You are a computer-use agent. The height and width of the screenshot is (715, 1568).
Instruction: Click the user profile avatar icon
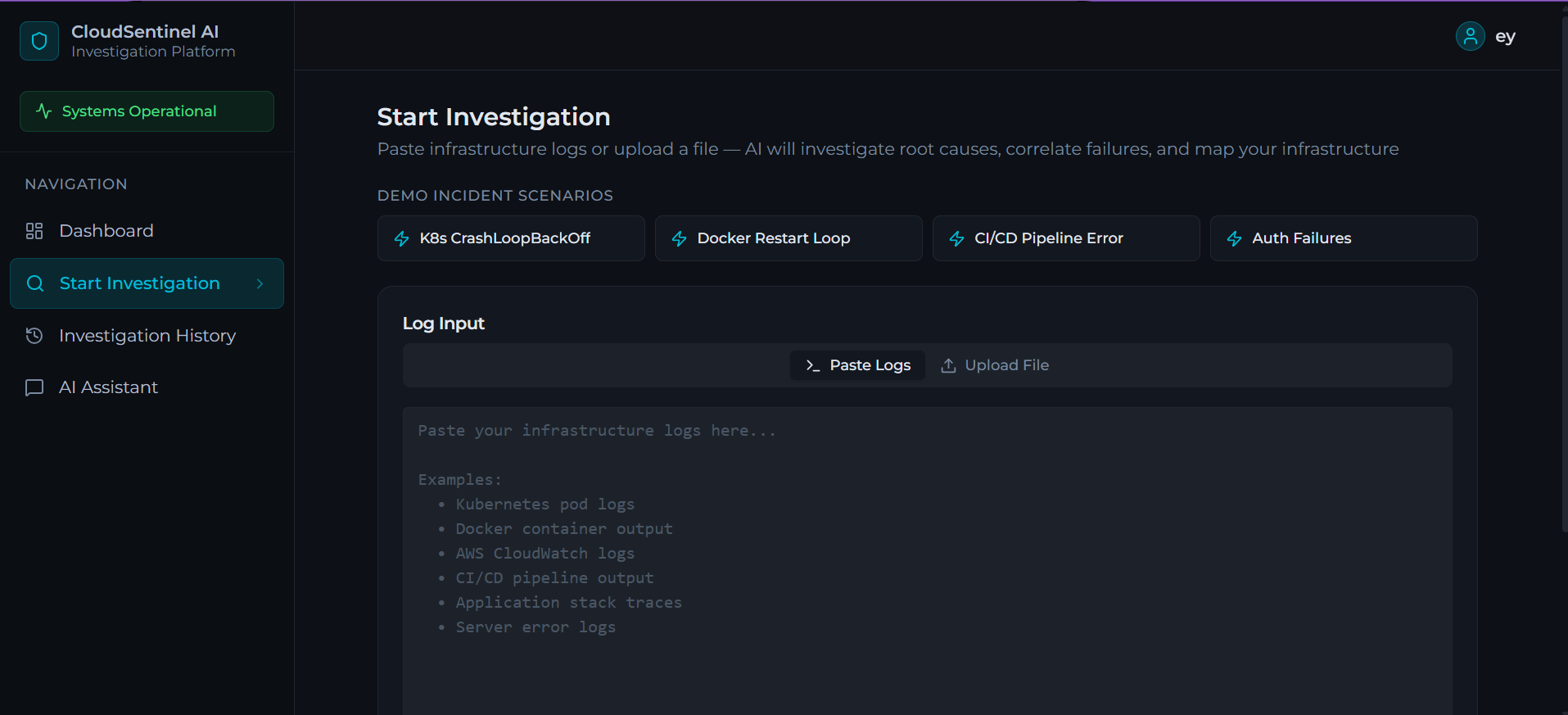pos(1470,36)
